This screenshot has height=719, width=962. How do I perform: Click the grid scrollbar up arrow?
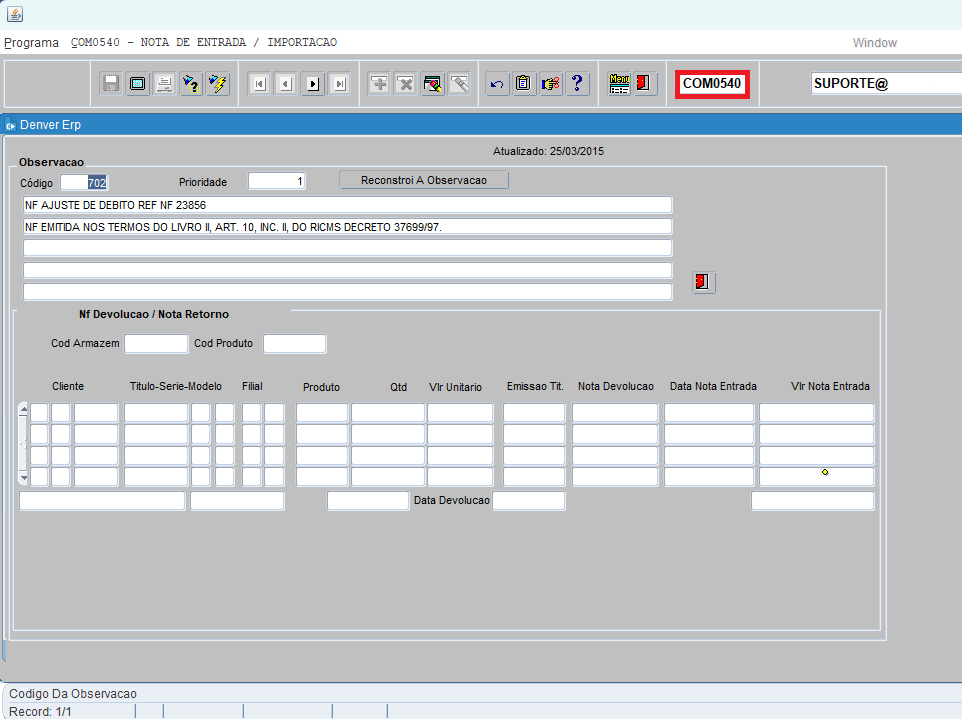[23, 409]
